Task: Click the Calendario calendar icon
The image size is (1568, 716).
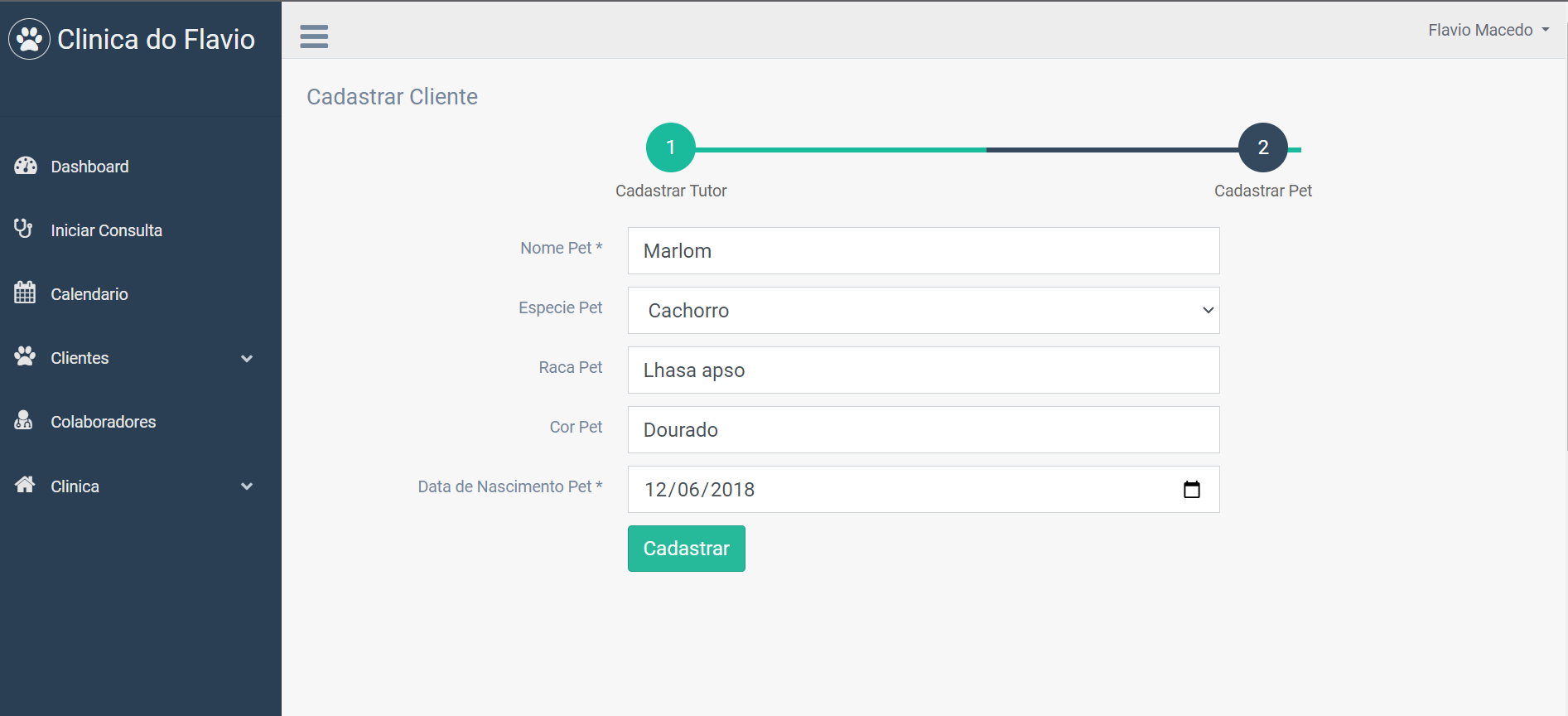Action: coord(25,293)
